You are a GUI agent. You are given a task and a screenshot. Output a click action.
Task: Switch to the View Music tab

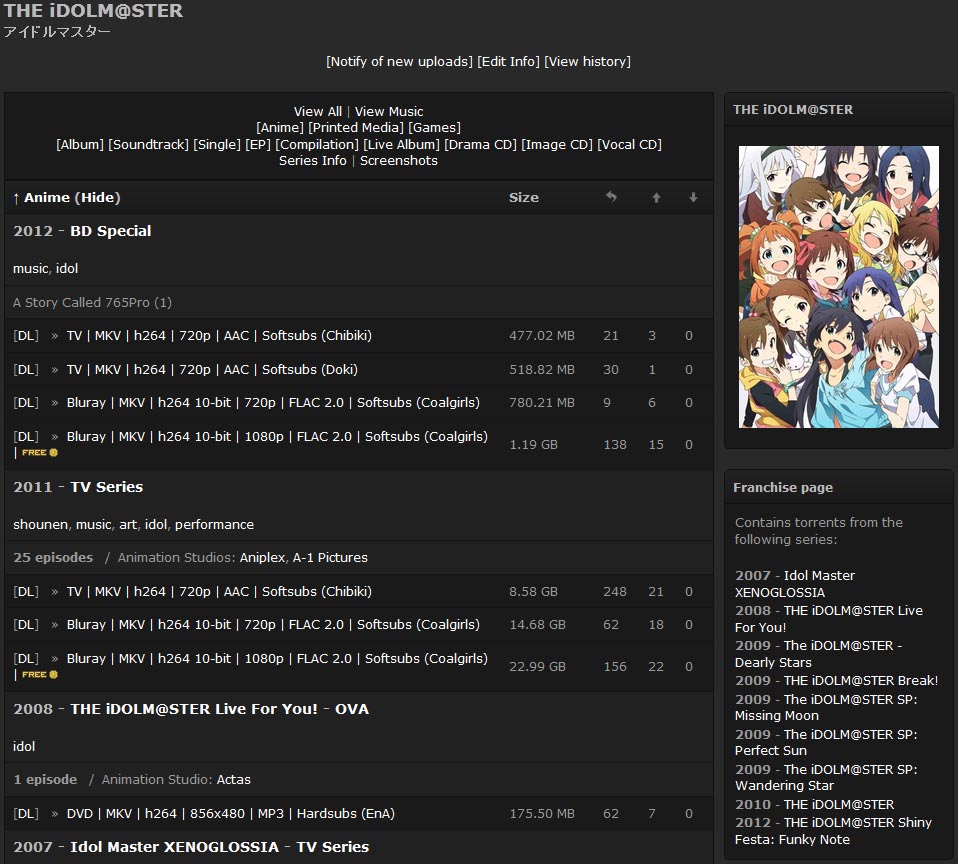click(389, 111)
